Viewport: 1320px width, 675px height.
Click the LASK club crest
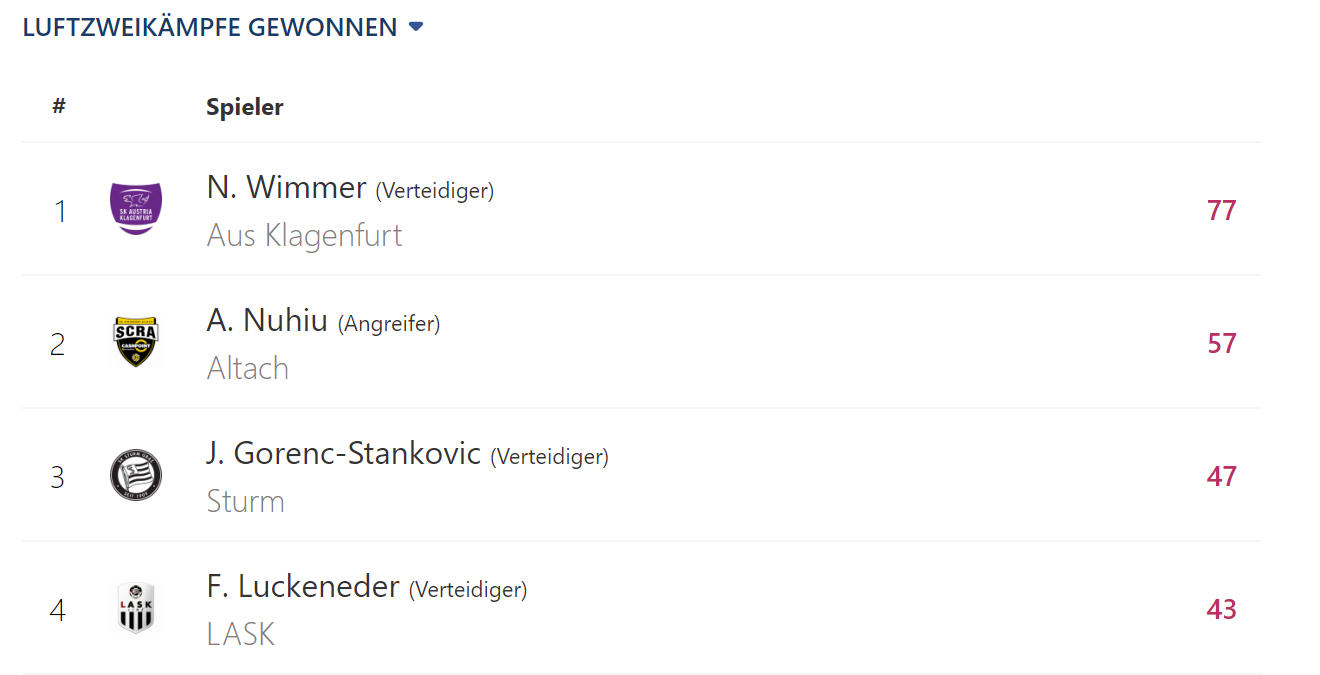pyautogui.click(x=136, y=608)
